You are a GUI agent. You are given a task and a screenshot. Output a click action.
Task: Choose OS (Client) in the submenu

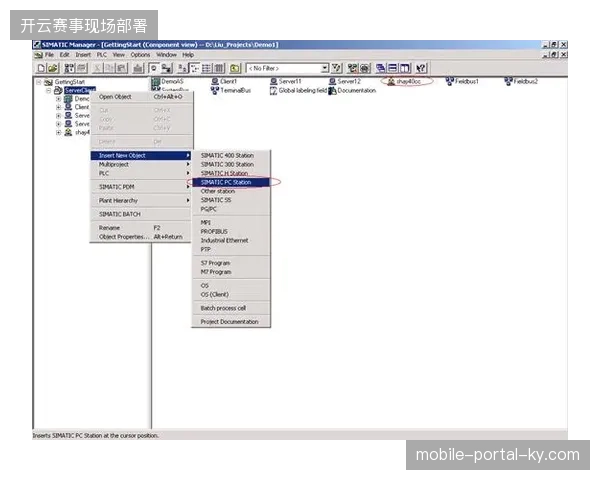231,294
